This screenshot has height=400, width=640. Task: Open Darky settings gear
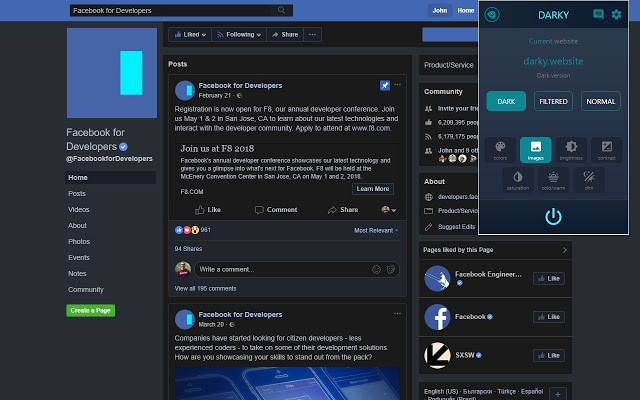pyautogui.click(x=616, y=15)
